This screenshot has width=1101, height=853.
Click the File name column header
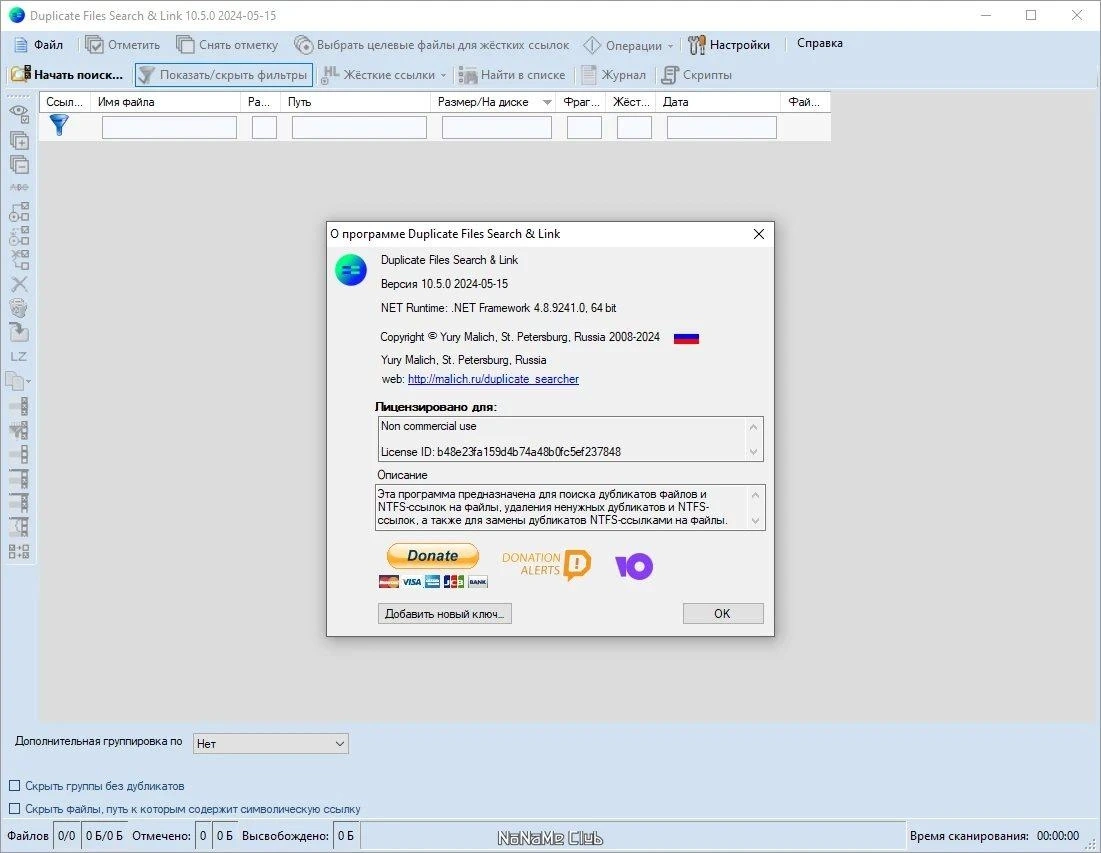(166, 102)
